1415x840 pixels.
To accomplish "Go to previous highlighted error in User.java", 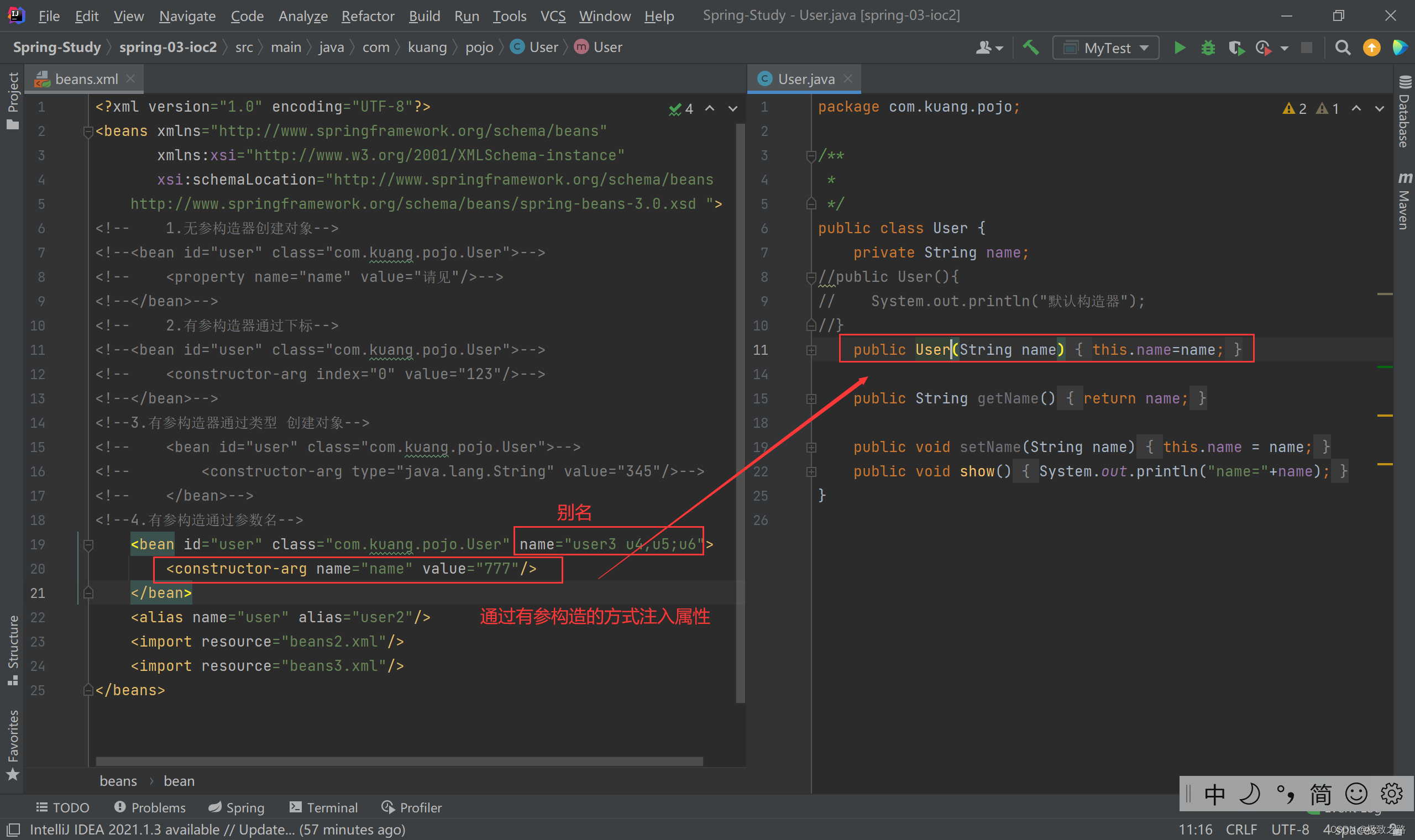I will pyautogui.click(x=1356, y=109).
